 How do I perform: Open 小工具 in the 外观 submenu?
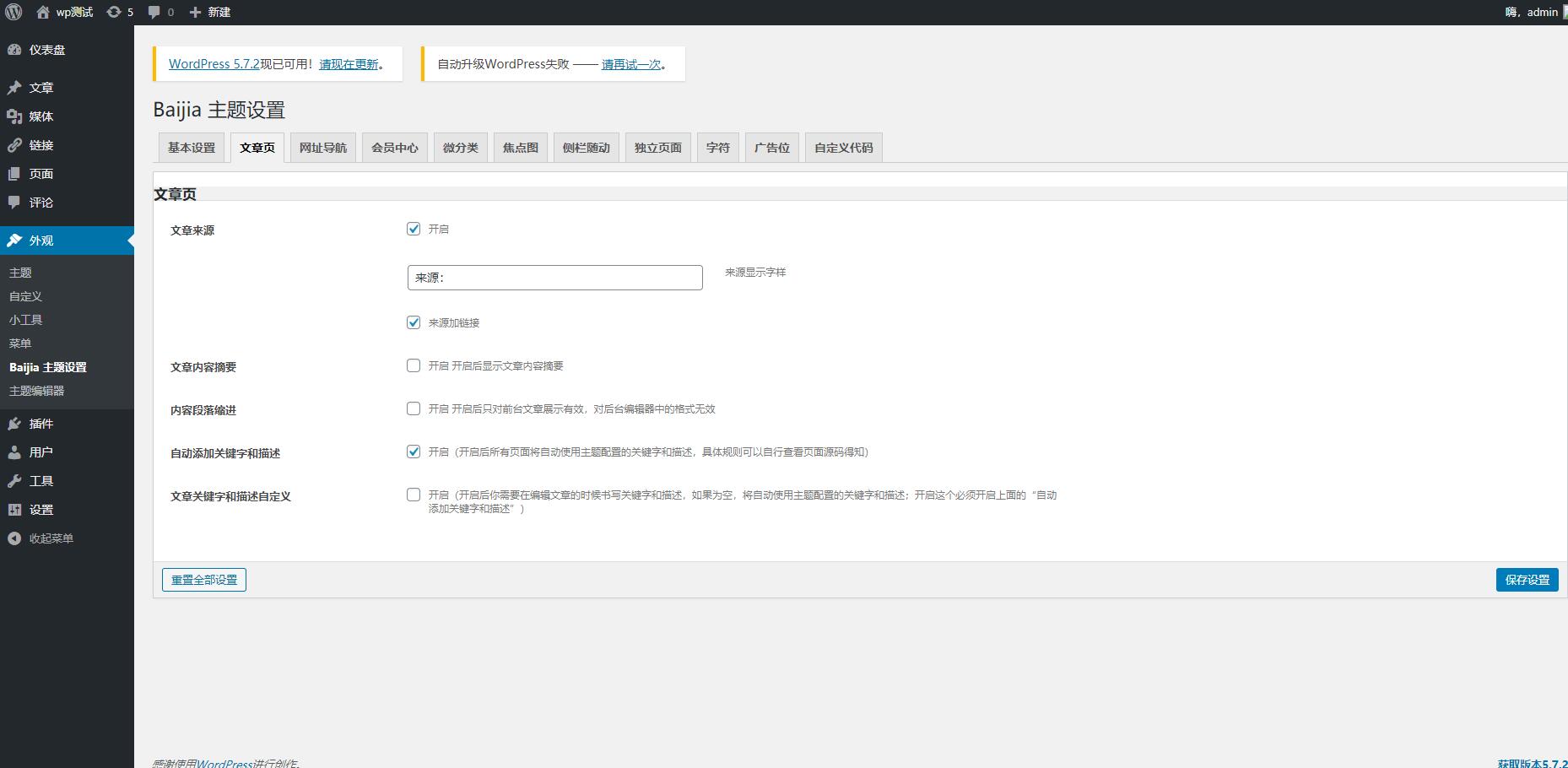[25, 320]
